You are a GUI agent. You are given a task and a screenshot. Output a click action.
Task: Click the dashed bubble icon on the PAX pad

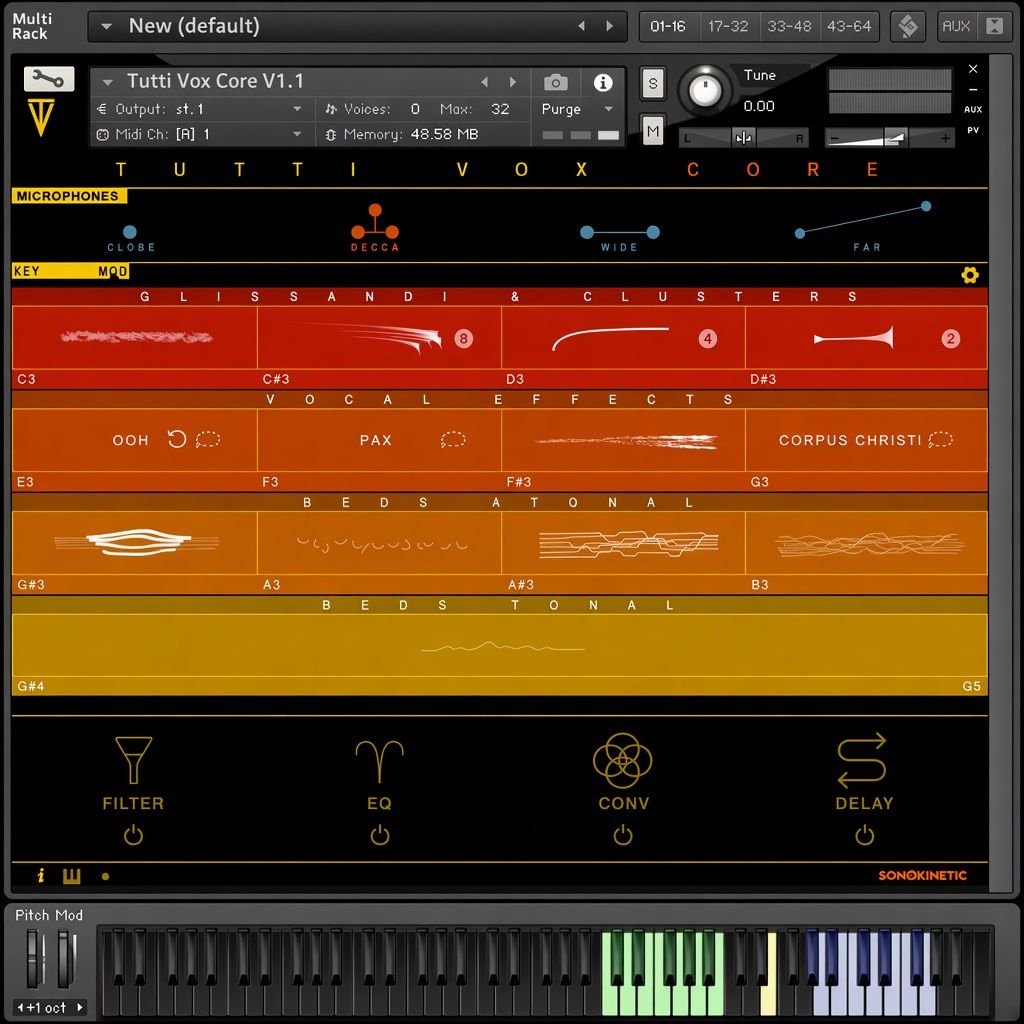click(x=453, y=440)
